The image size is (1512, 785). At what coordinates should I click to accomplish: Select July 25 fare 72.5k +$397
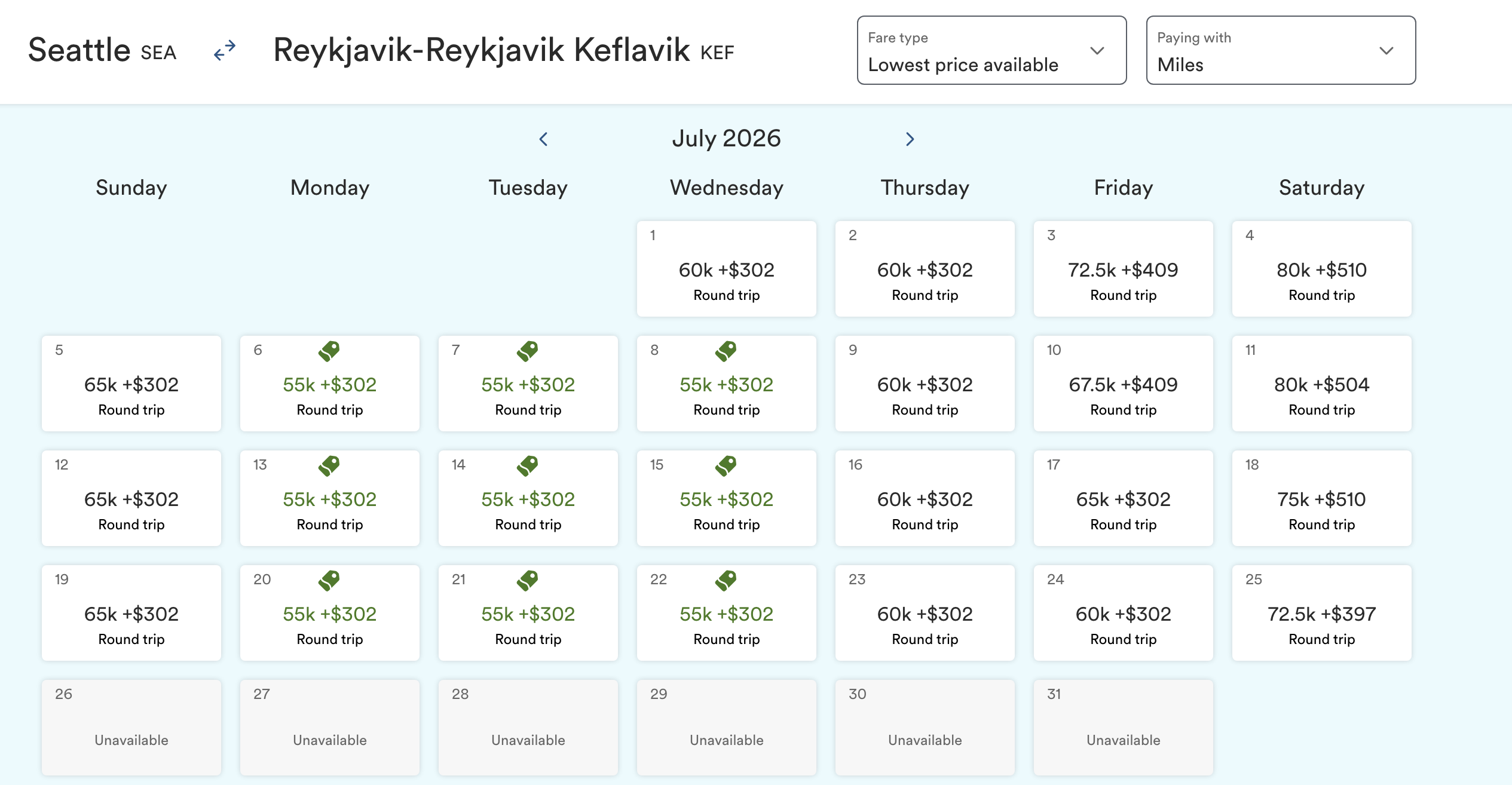coord(1322,613)
